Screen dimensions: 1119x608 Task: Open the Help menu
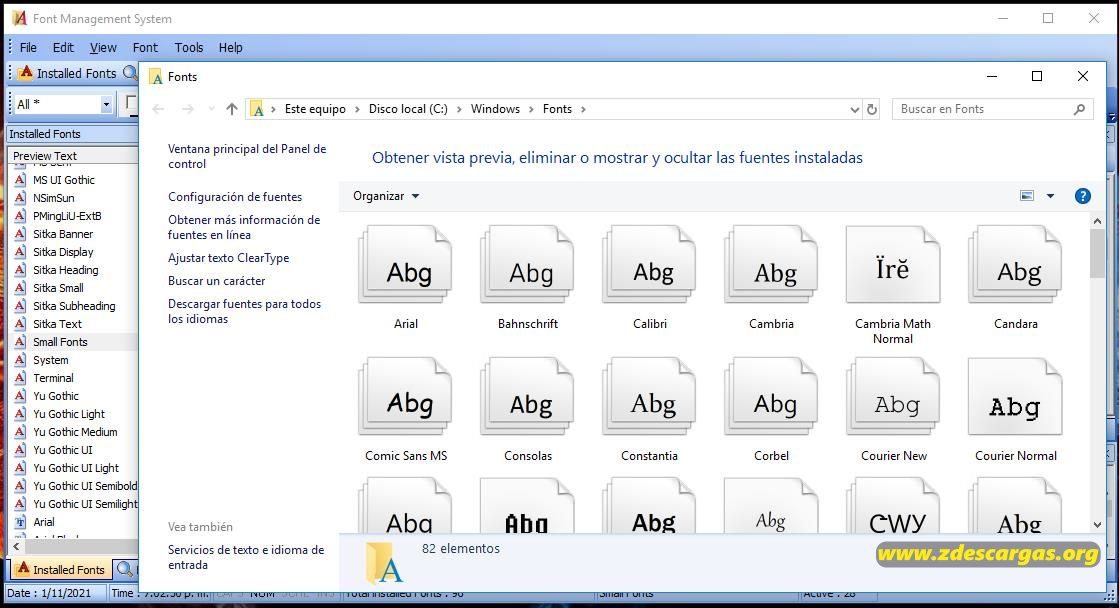click(x=231, y=47)
